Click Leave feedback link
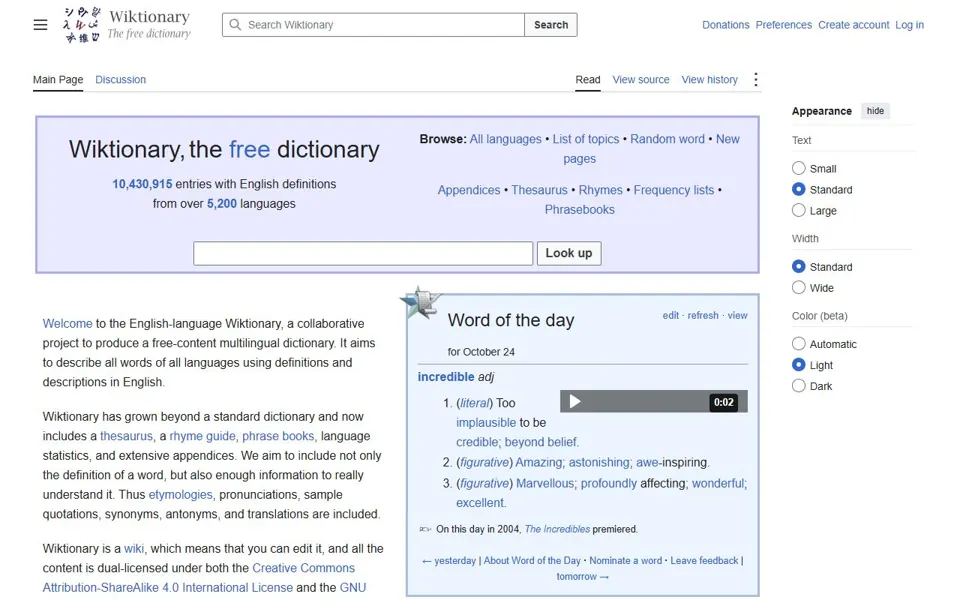 click(704, 561)
